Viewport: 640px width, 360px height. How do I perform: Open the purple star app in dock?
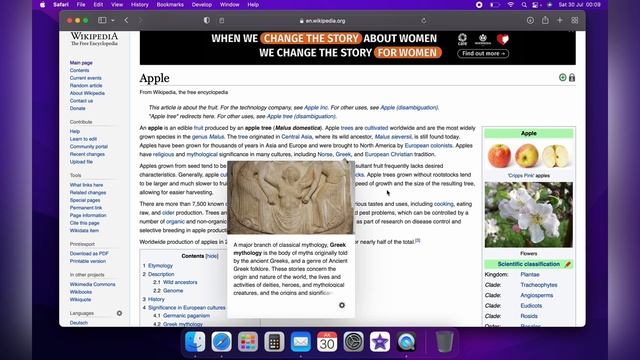click(380, 342)
